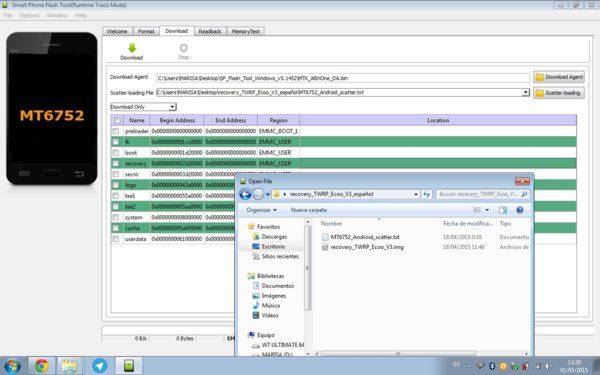Click the change view icon
This screenshot has height=375, width=600.
pyautogui.click(x=477, y=210)
